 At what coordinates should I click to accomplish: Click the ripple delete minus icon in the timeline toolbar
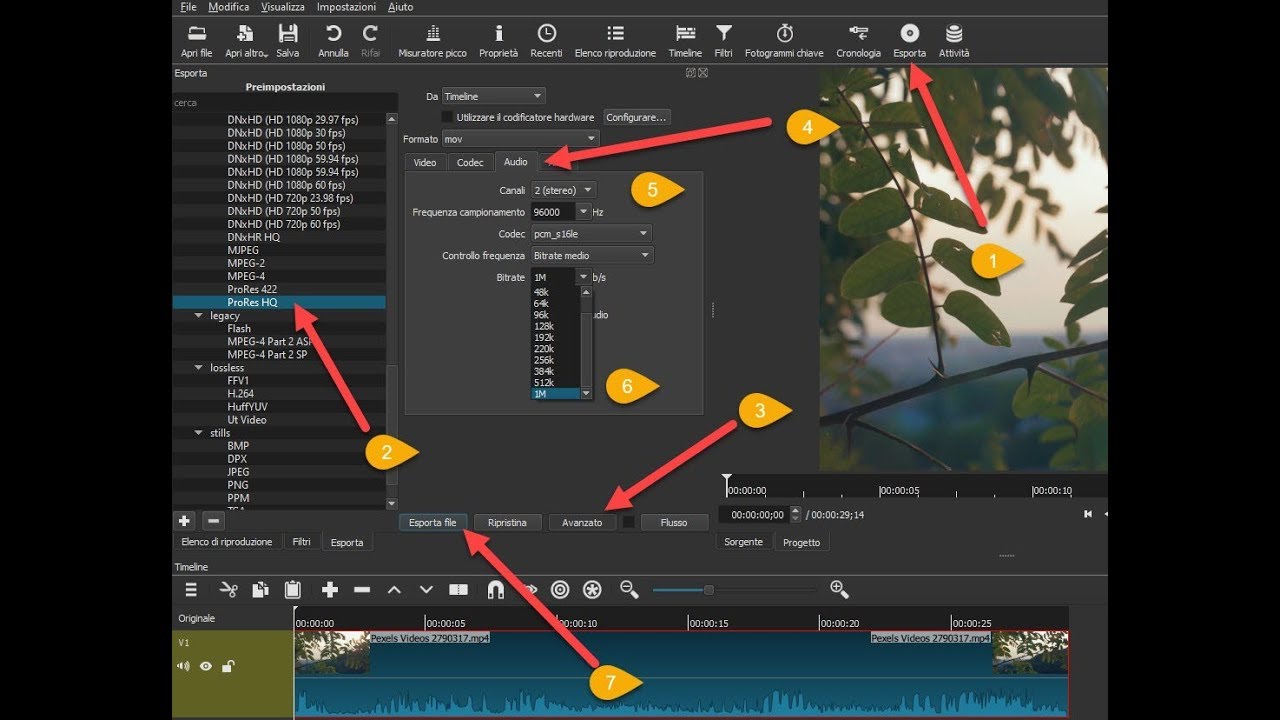362,590
